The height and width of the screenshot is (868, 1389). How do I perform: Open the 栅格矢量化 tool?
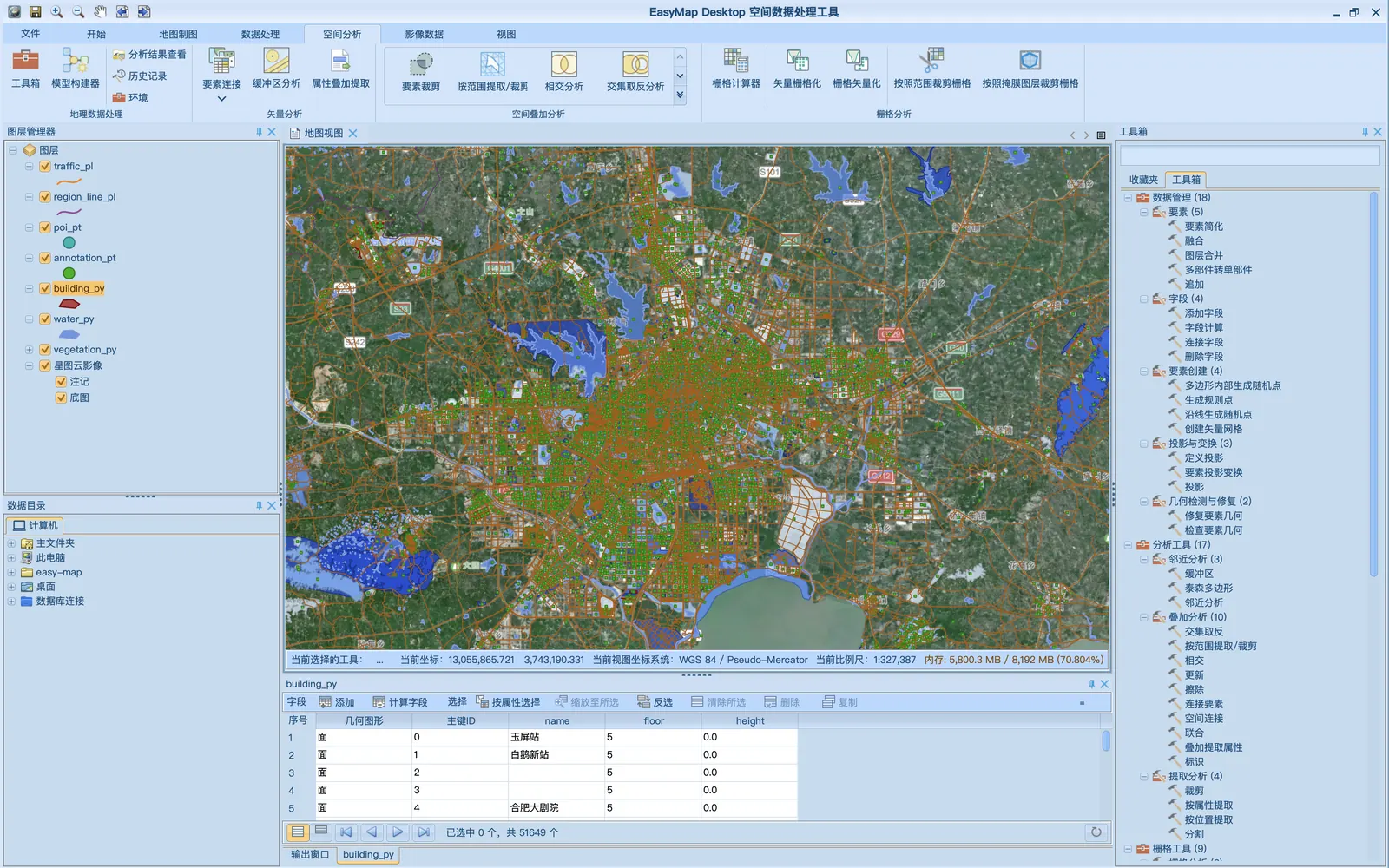[857, 69]
